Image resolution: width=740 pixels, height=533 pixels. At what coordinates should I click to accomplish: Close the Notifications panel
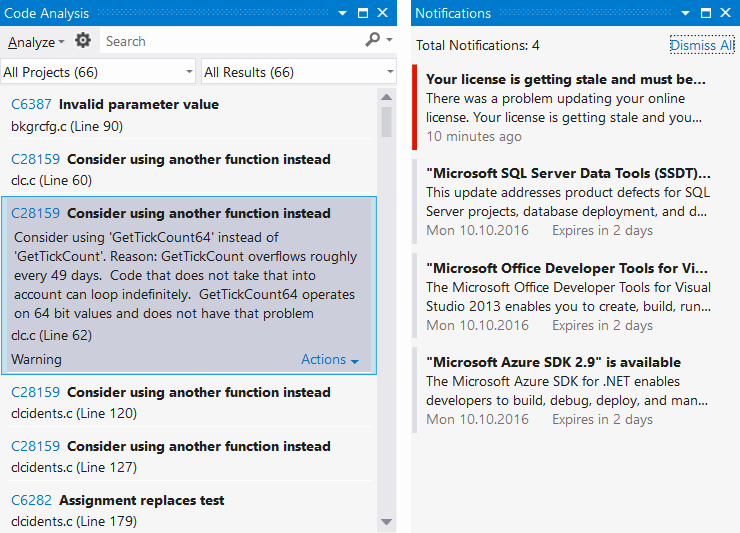tap(726, 13)
